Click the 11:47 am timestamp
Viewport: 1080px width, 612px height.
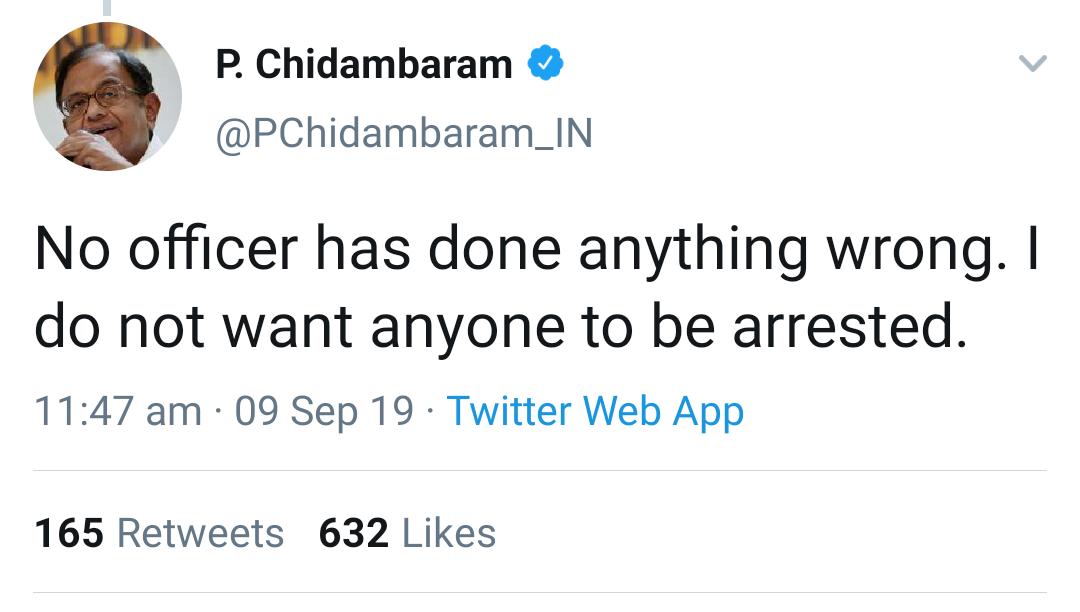tap(118, 411)
